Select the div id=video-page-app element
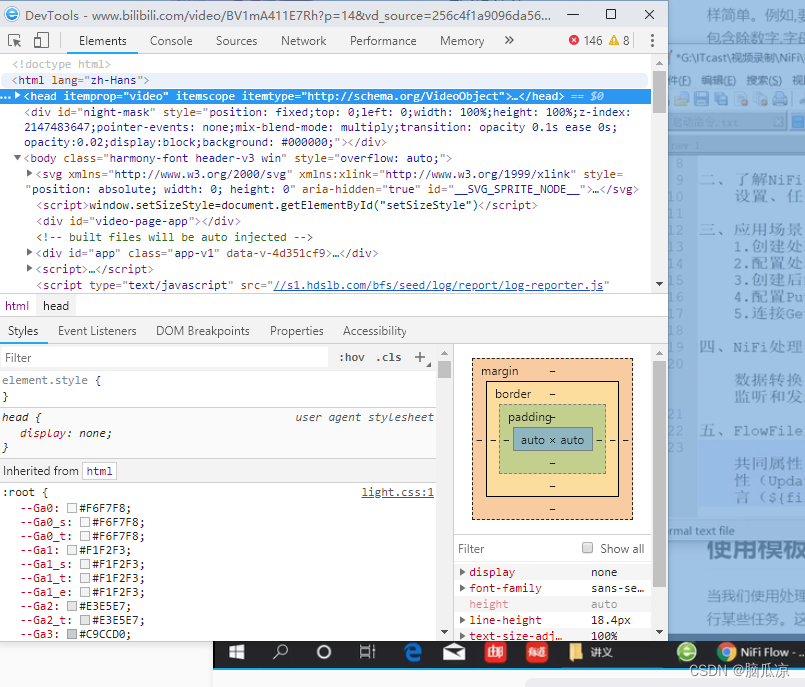This screenshot has width=805, height=687. point(138,221)
